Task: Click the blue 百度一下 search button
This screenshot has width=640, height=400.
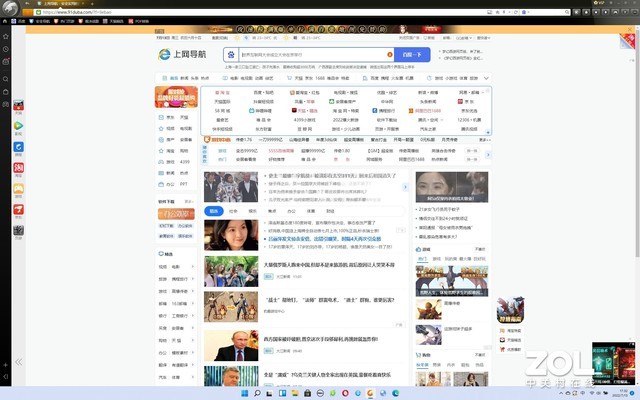Action: coord(412,54)
